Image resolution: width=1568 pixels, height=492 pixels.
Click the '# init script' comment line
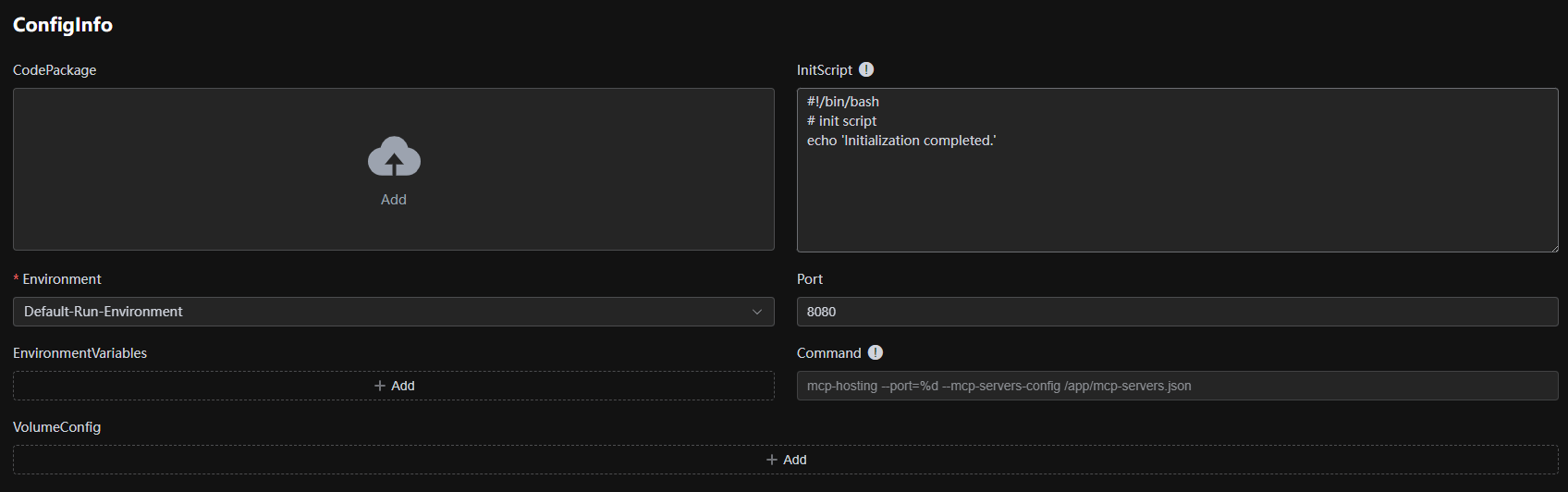842,121
